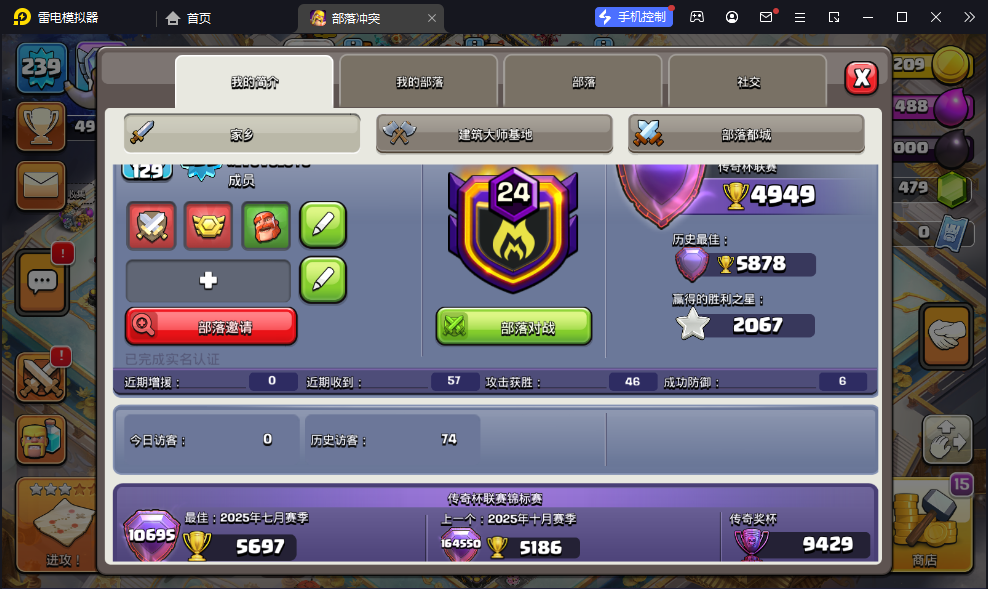988x589 pixels.
Task: Expand the emulator side panel chevrons
Action: pos(970,17)
